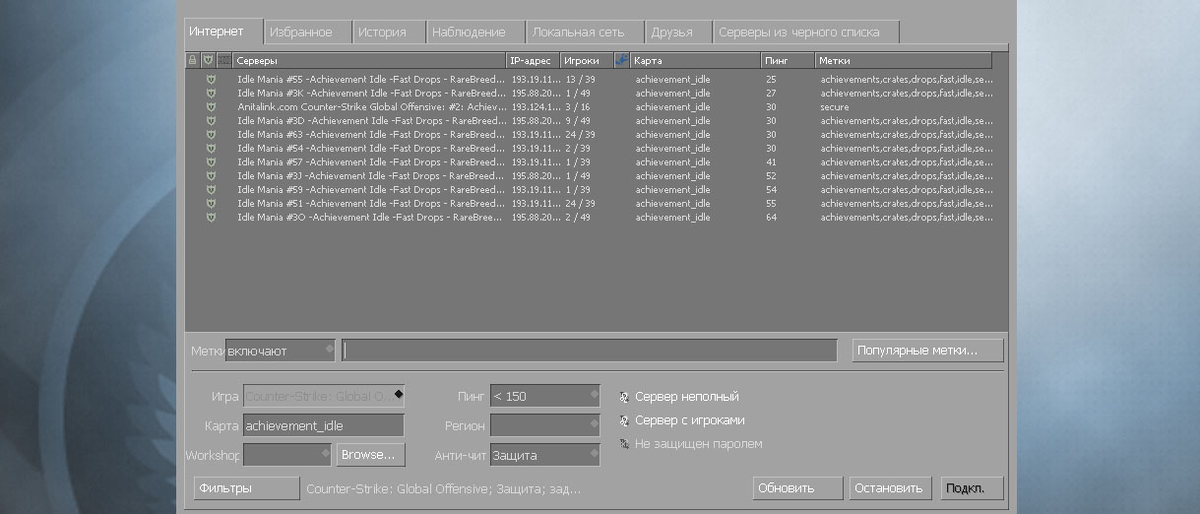The image size is (1200, 514).
Task: Click the tags text field next to включают
Action: (590, 351)
